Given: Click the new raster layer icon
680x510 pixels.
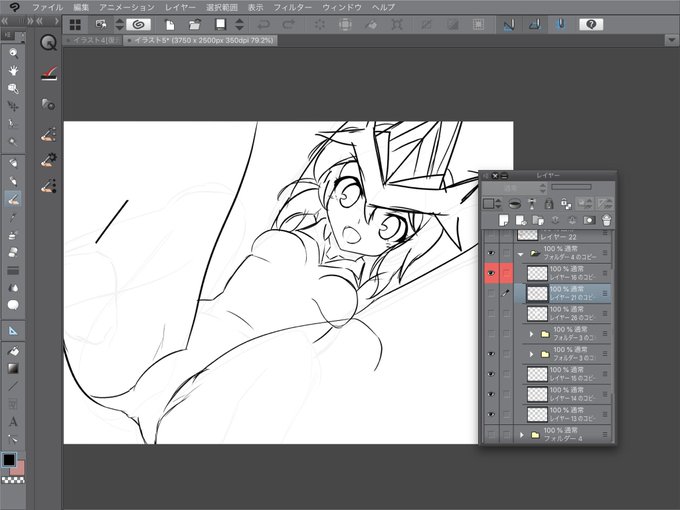Looking at the screenshot, I should click(503, 220).
